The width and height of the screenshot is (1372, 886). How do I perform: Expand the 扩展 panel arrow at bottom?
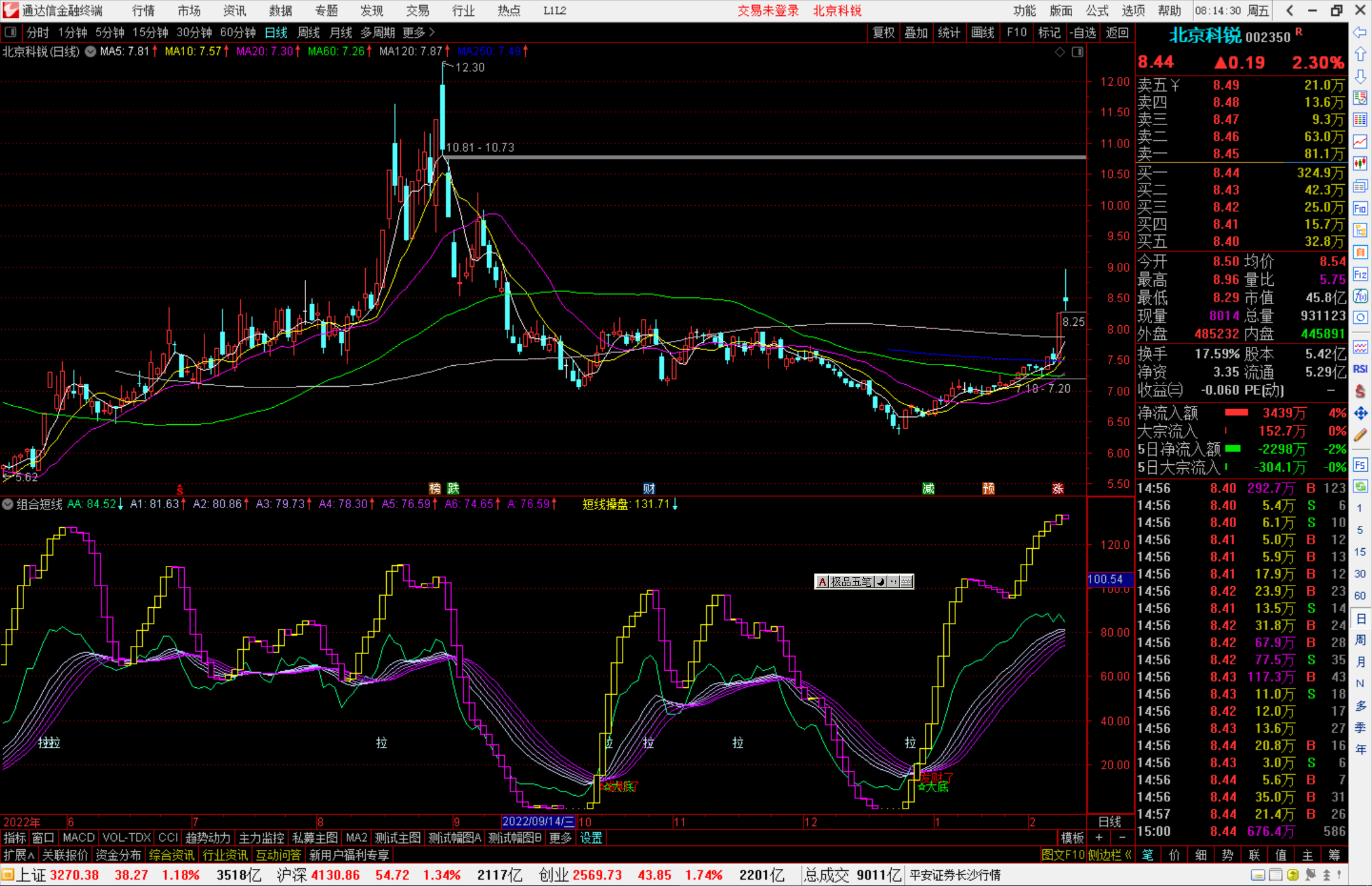[x=19, y=855]
